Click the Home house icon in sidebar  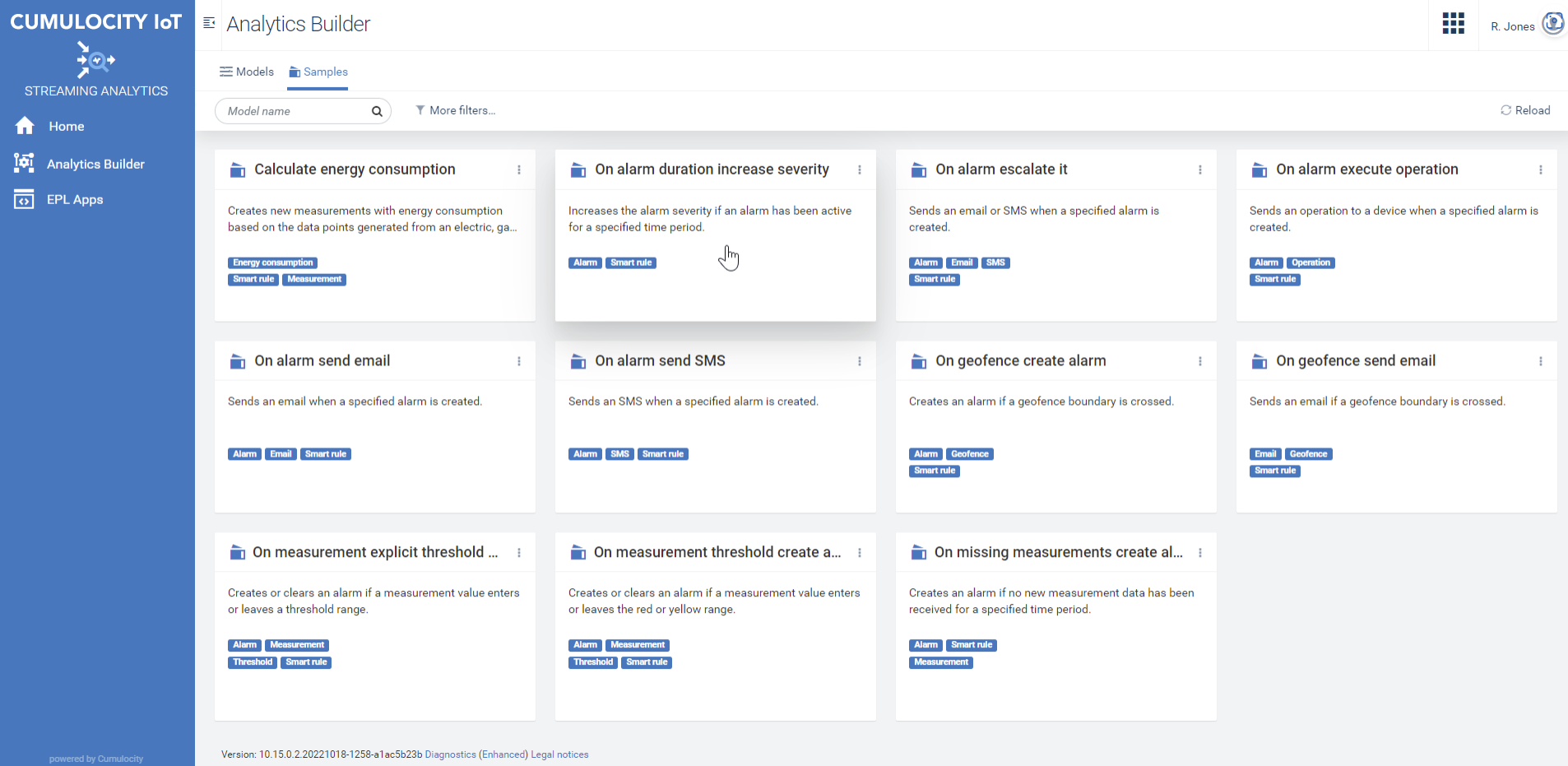25,126
